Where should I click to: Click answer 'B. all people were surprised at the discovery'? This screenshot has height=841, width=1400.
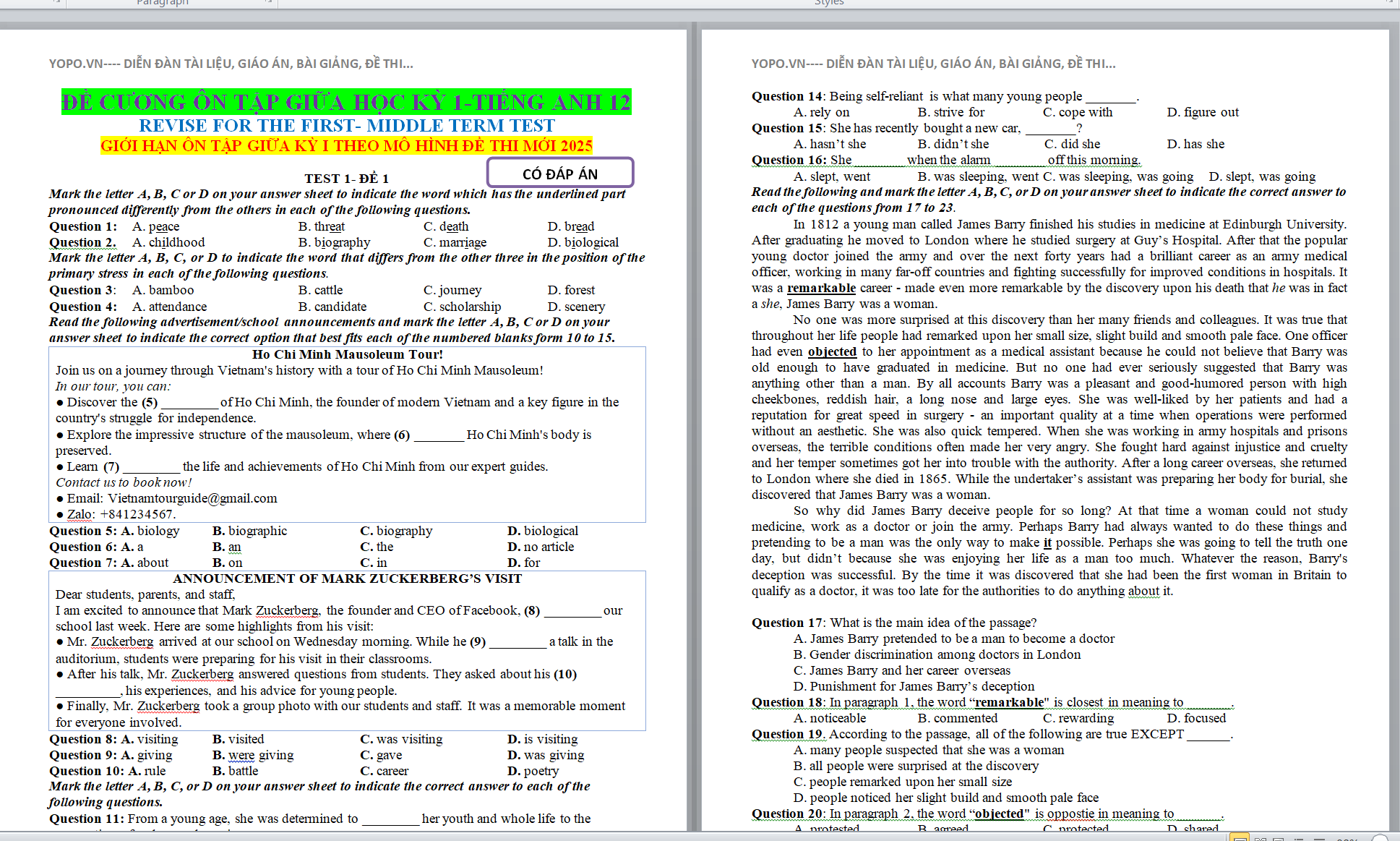916,766
